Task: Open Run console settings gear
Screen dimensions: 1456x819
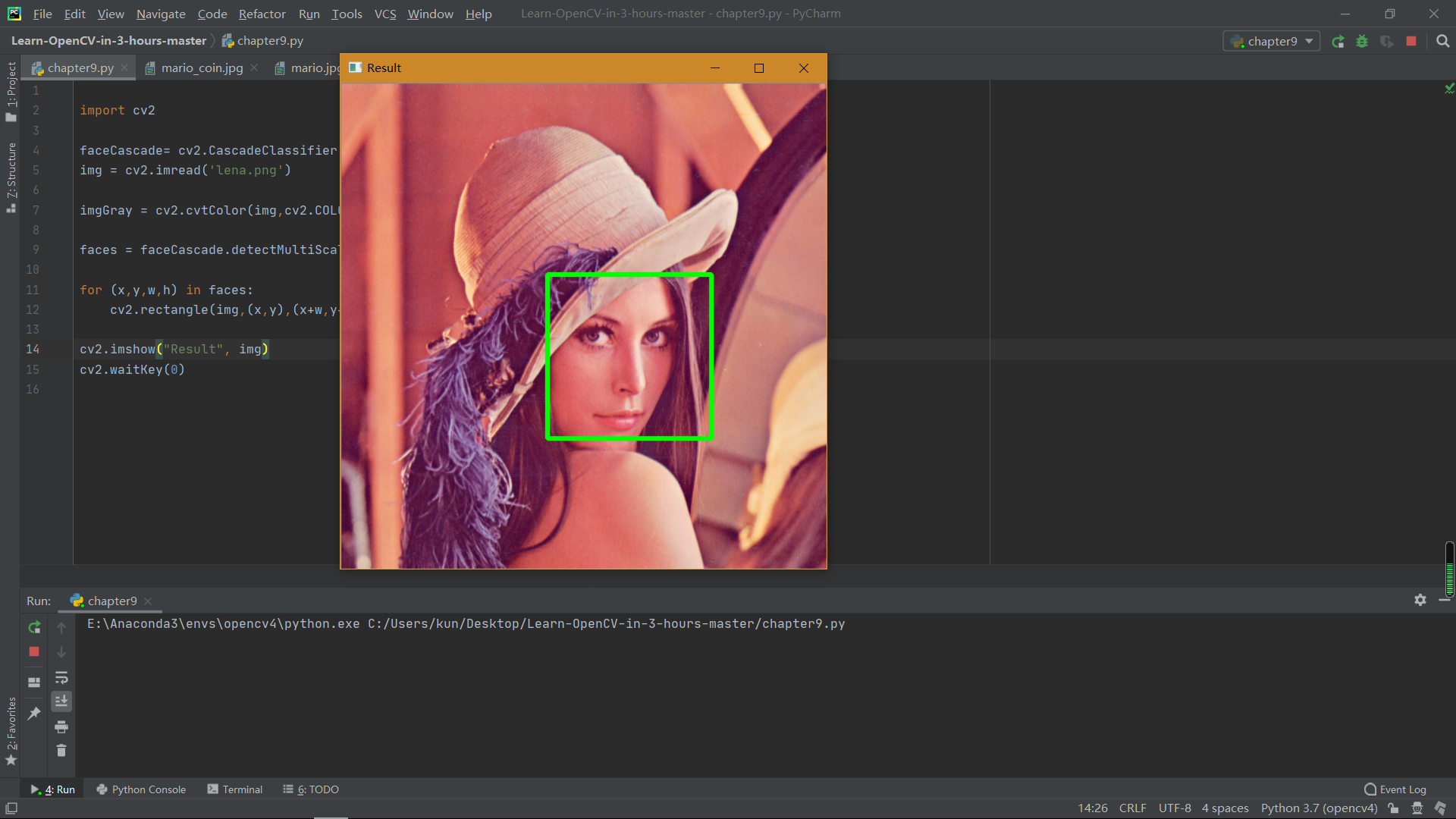Action: tap(1420, 600)
